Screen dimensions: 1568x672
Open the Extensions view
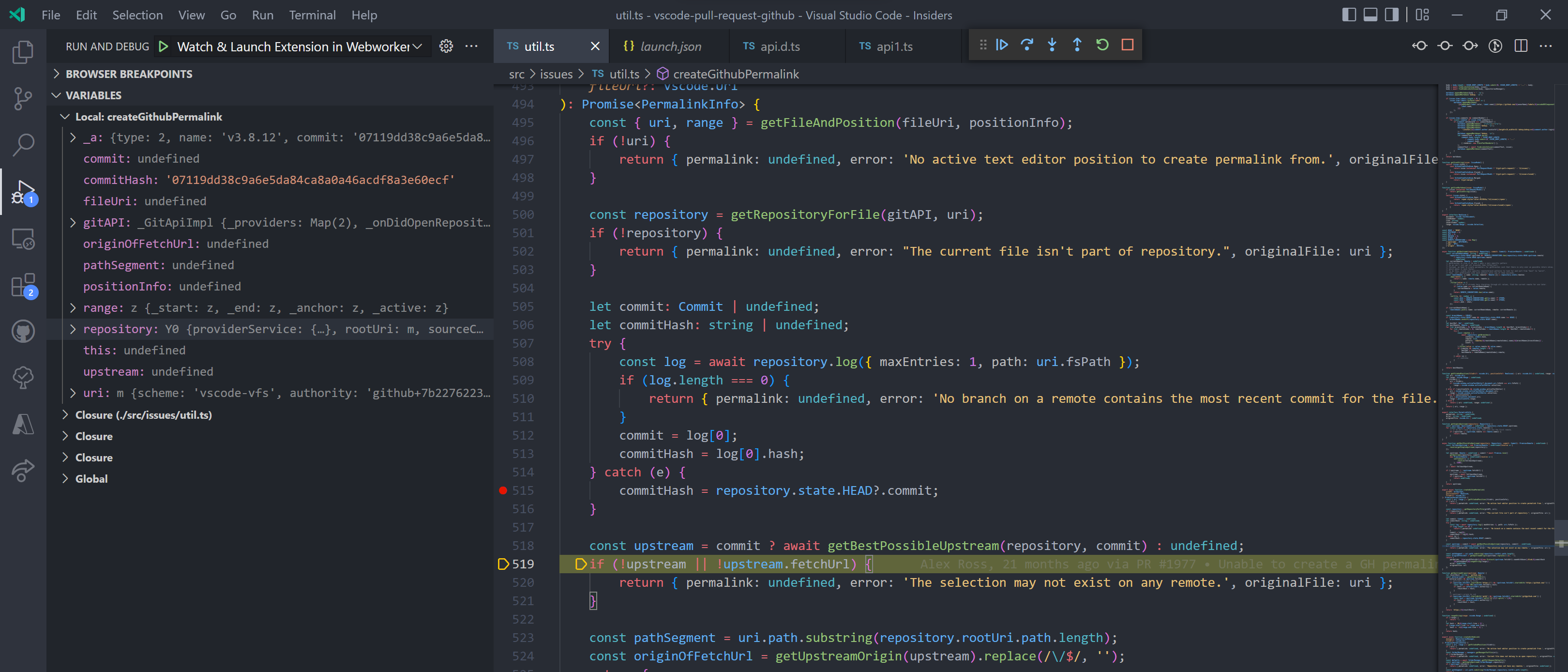coord(23,286)
